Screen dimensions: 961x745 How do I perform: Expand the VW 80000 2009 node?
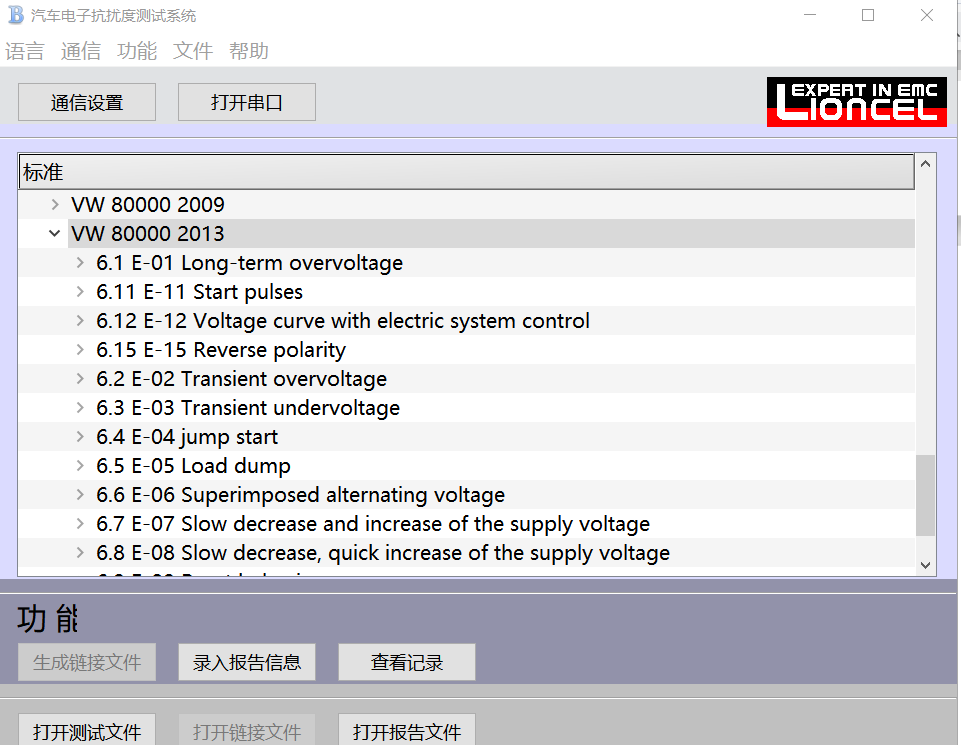tap(55, 205)
